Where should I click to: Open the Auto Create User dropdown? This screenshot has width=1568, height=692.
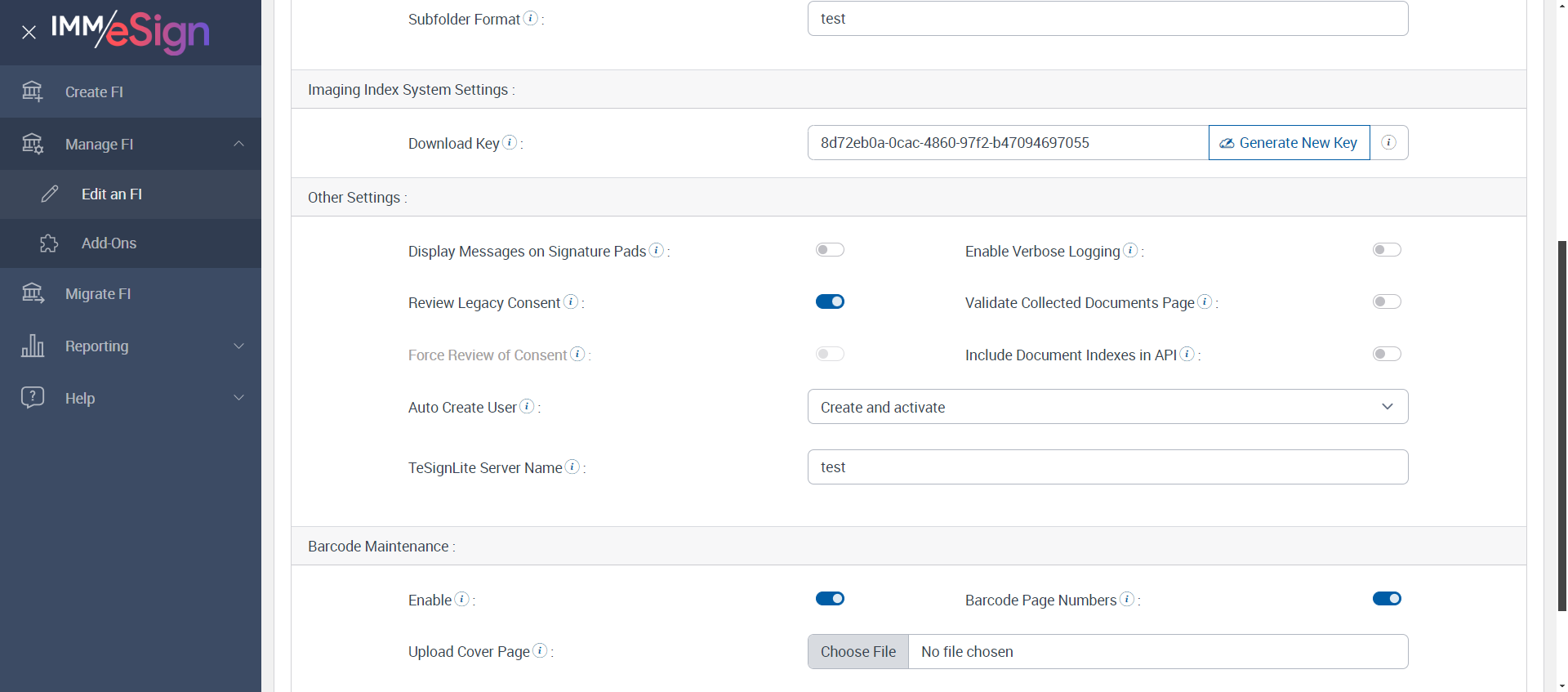tap(1107, 407)
